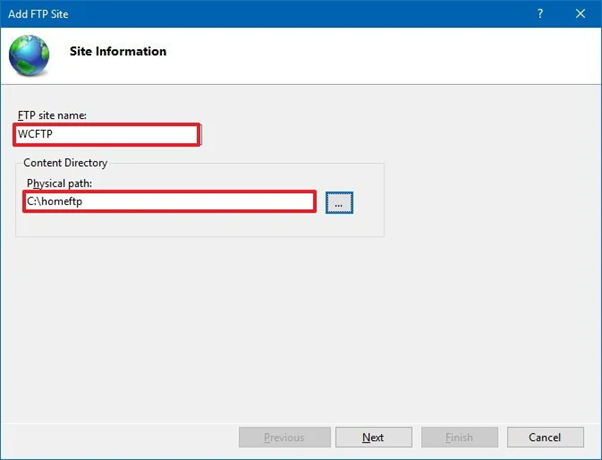Click the Content Directory group label
The width and height of the screenshot is (602, 460).
pyautogui.click(x=65, y=163)
